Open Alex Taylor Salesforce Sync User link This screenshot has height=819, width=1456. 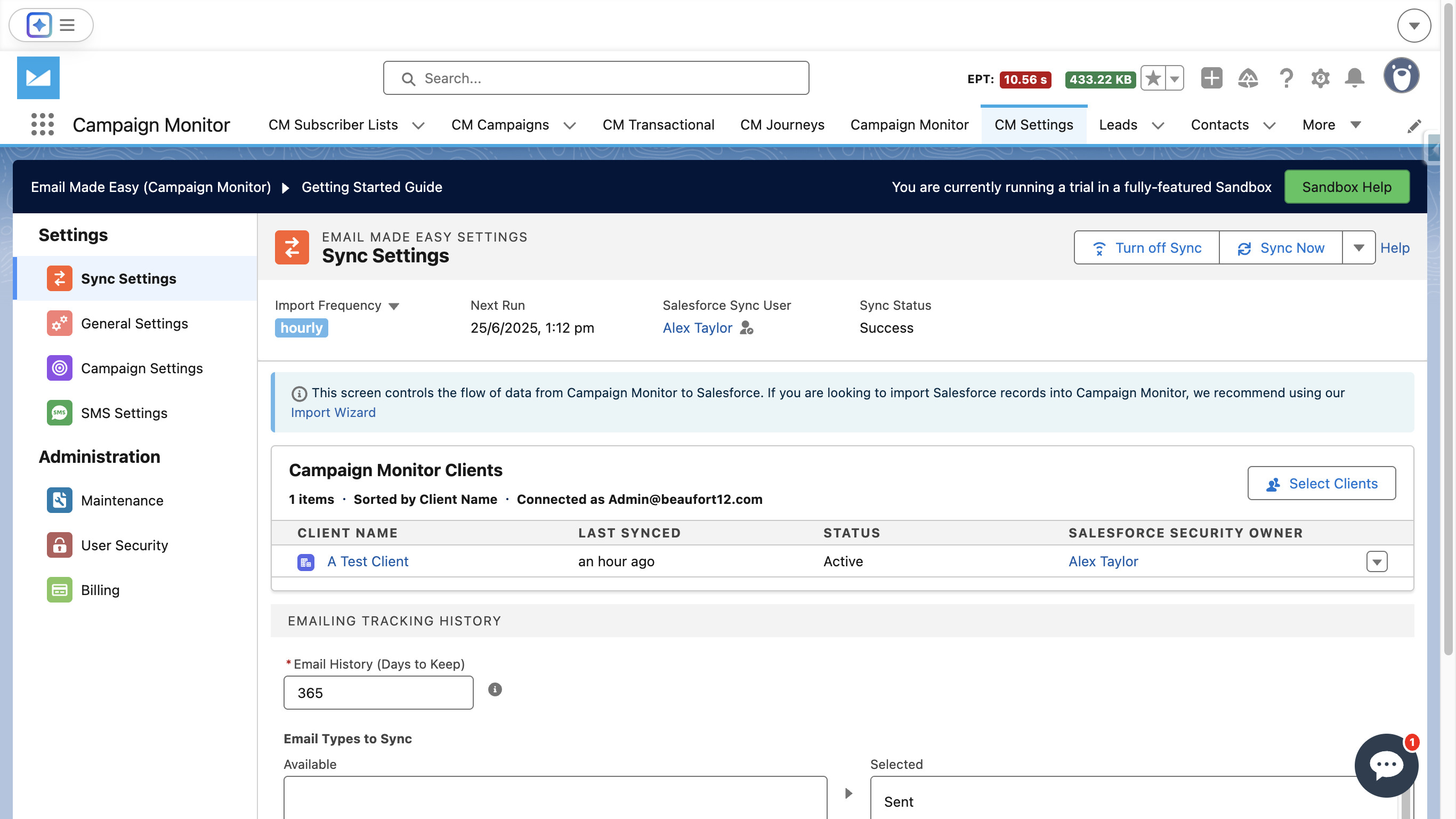[697, 327]
